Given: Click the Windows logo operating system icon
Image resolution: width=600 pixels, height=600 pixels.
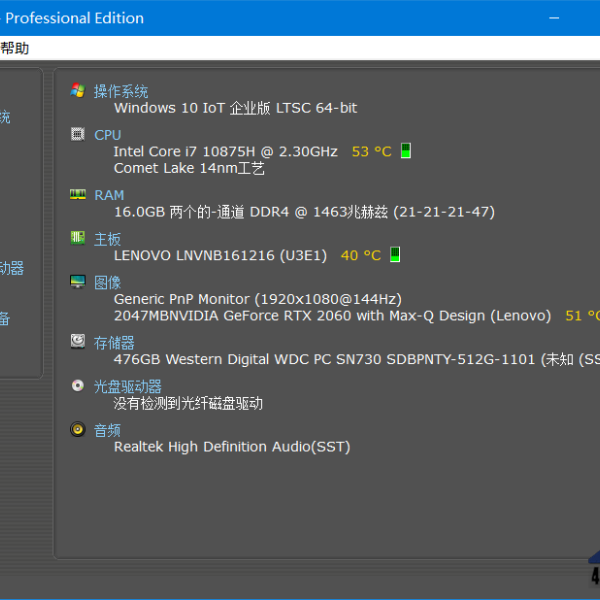Looking at the screenshot, I should (x=78, y=90).
